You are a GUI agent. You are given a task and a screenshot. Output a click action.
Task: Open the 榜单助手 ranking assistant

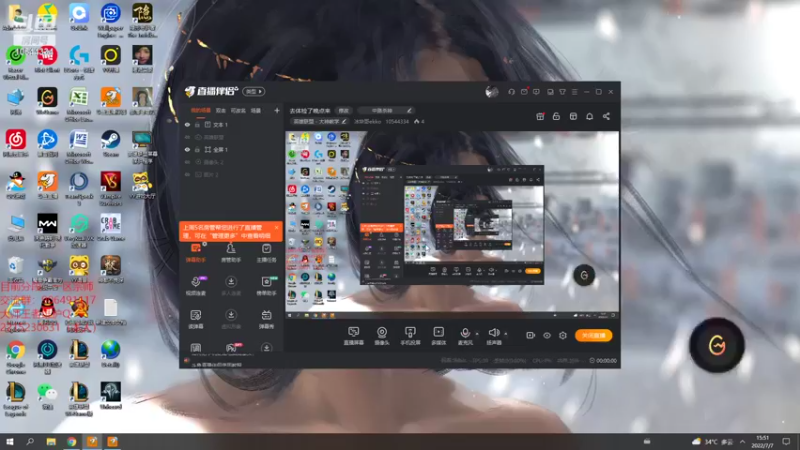266,286
